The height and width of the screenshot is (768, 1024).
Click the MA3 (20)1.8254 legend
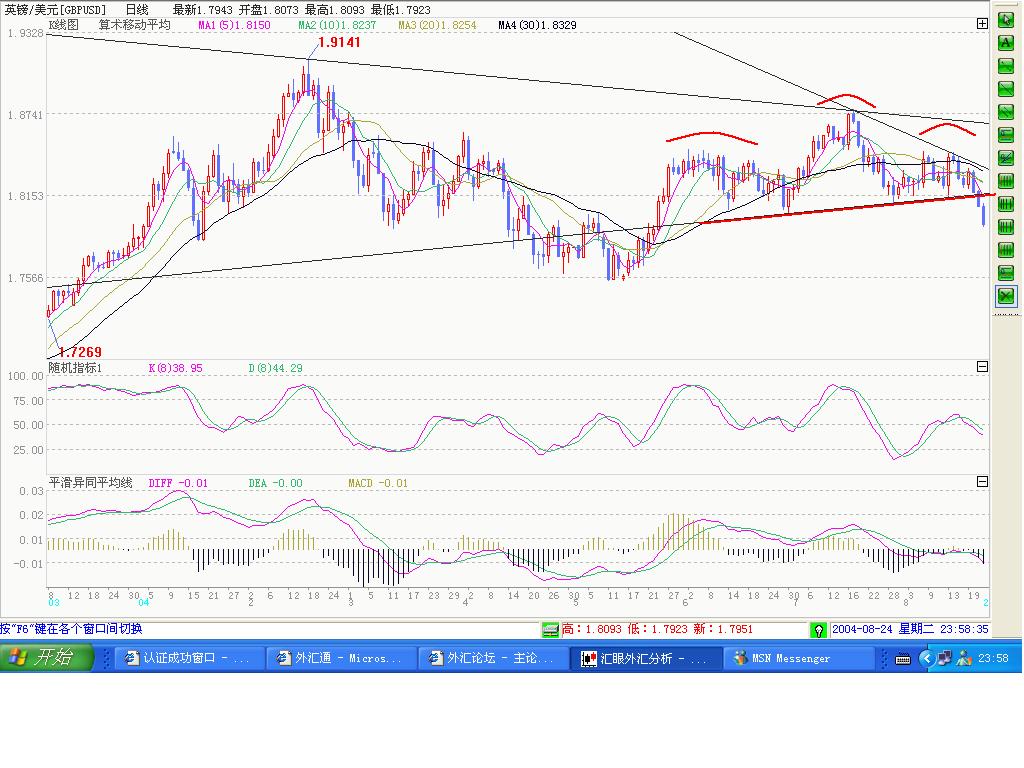point(437,25)
